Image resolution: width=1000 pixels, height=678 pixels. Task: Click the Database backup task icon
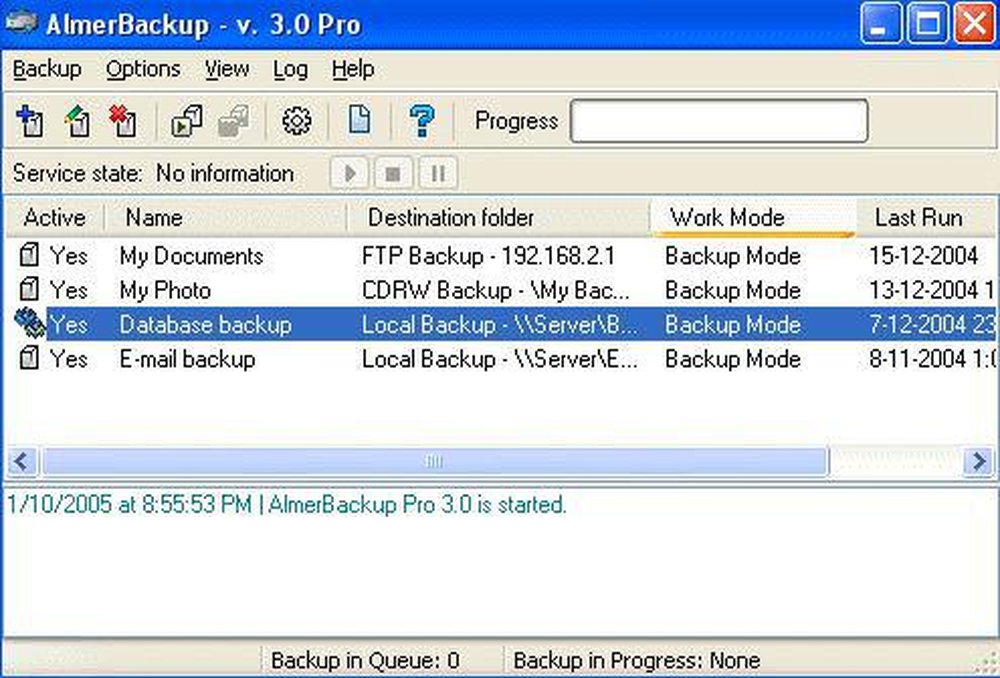click(x=30, y=324)
